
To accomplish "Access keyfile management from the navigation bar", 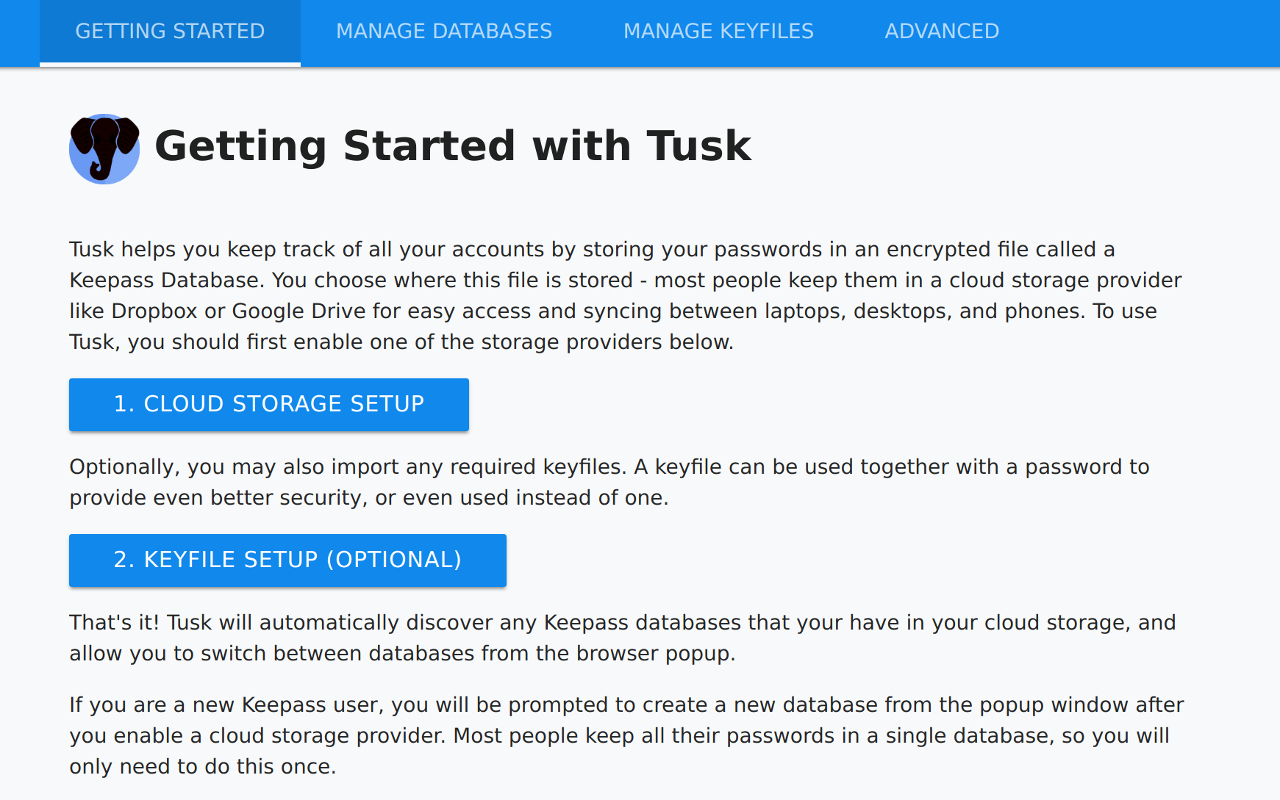I will (719, 31).
